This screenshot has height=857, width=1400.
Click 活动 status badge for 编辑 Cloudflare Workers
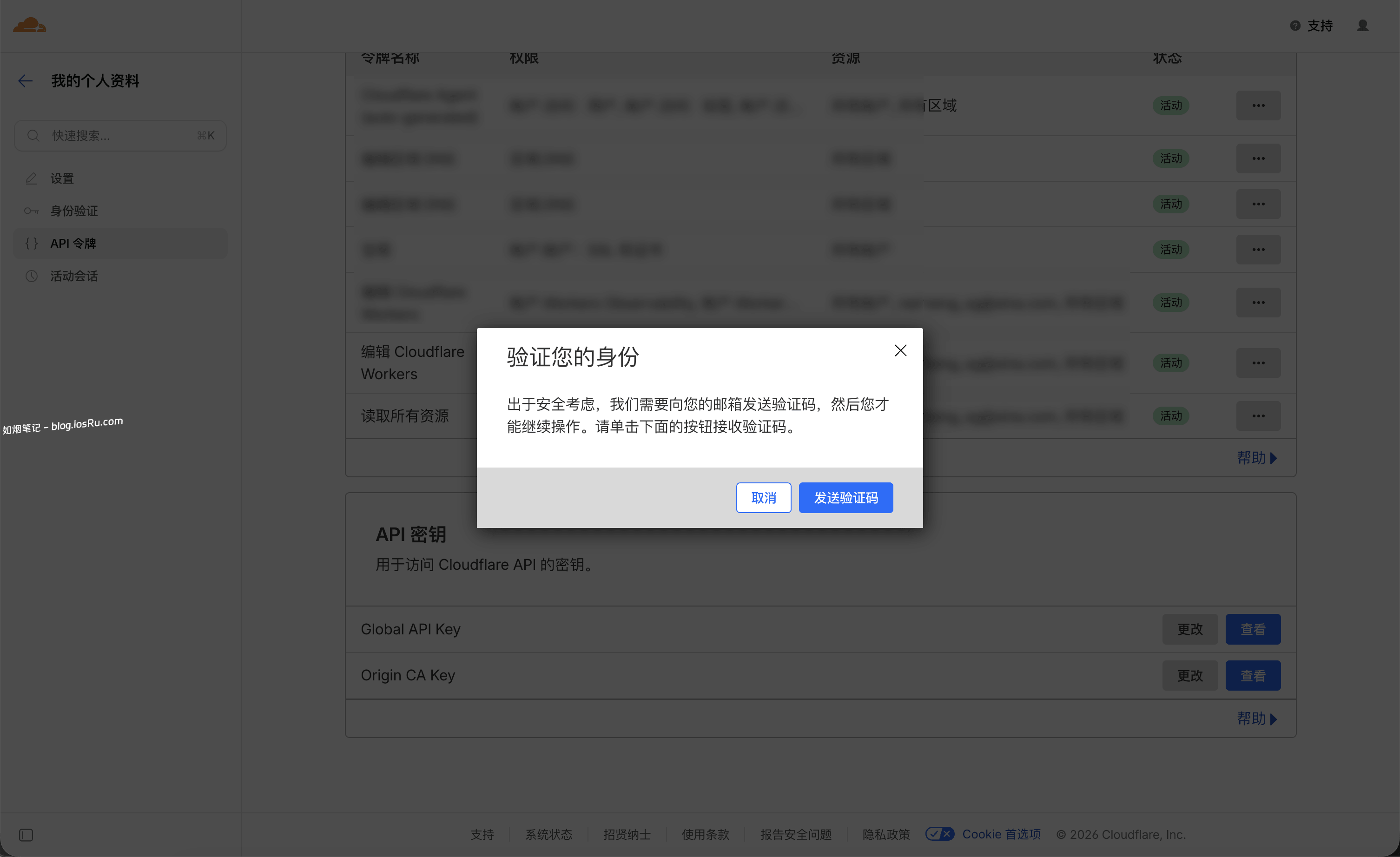(x=1170, y=363)
